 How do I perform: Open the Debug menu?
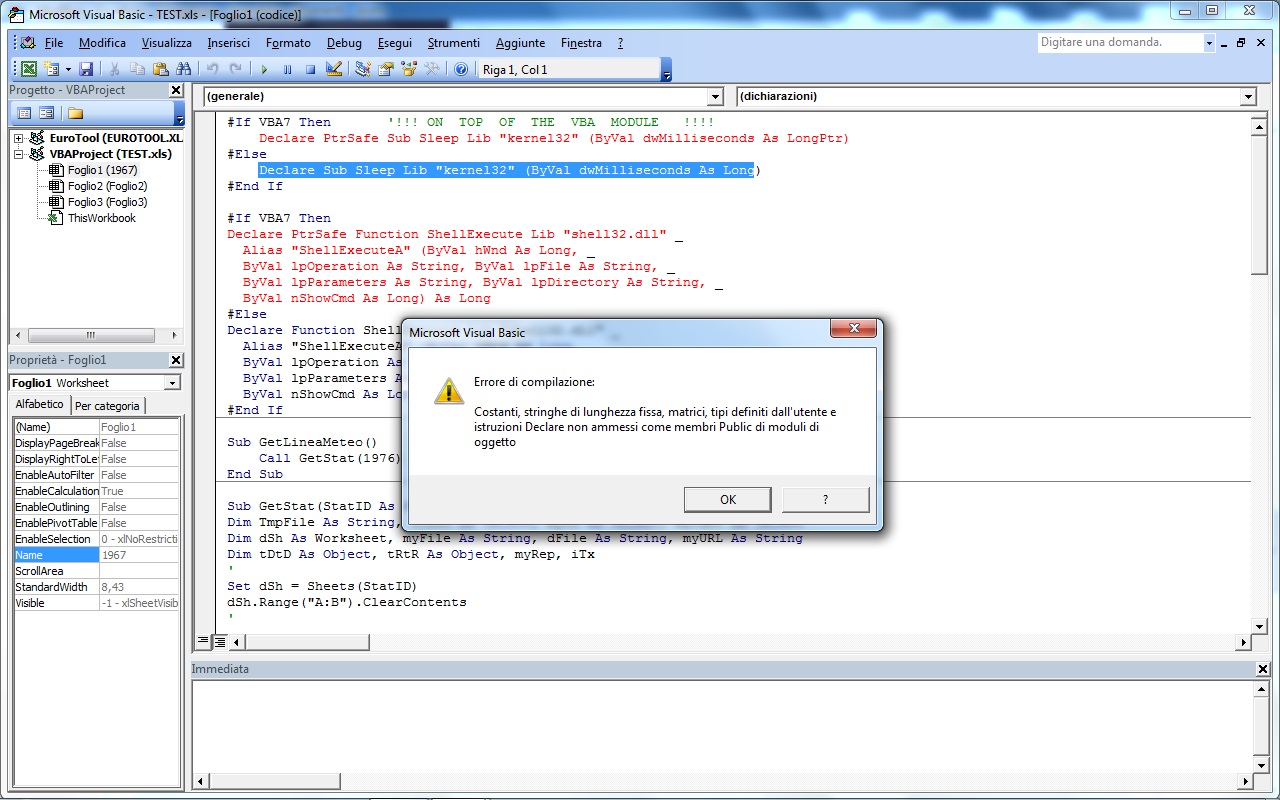click(344, 43)
